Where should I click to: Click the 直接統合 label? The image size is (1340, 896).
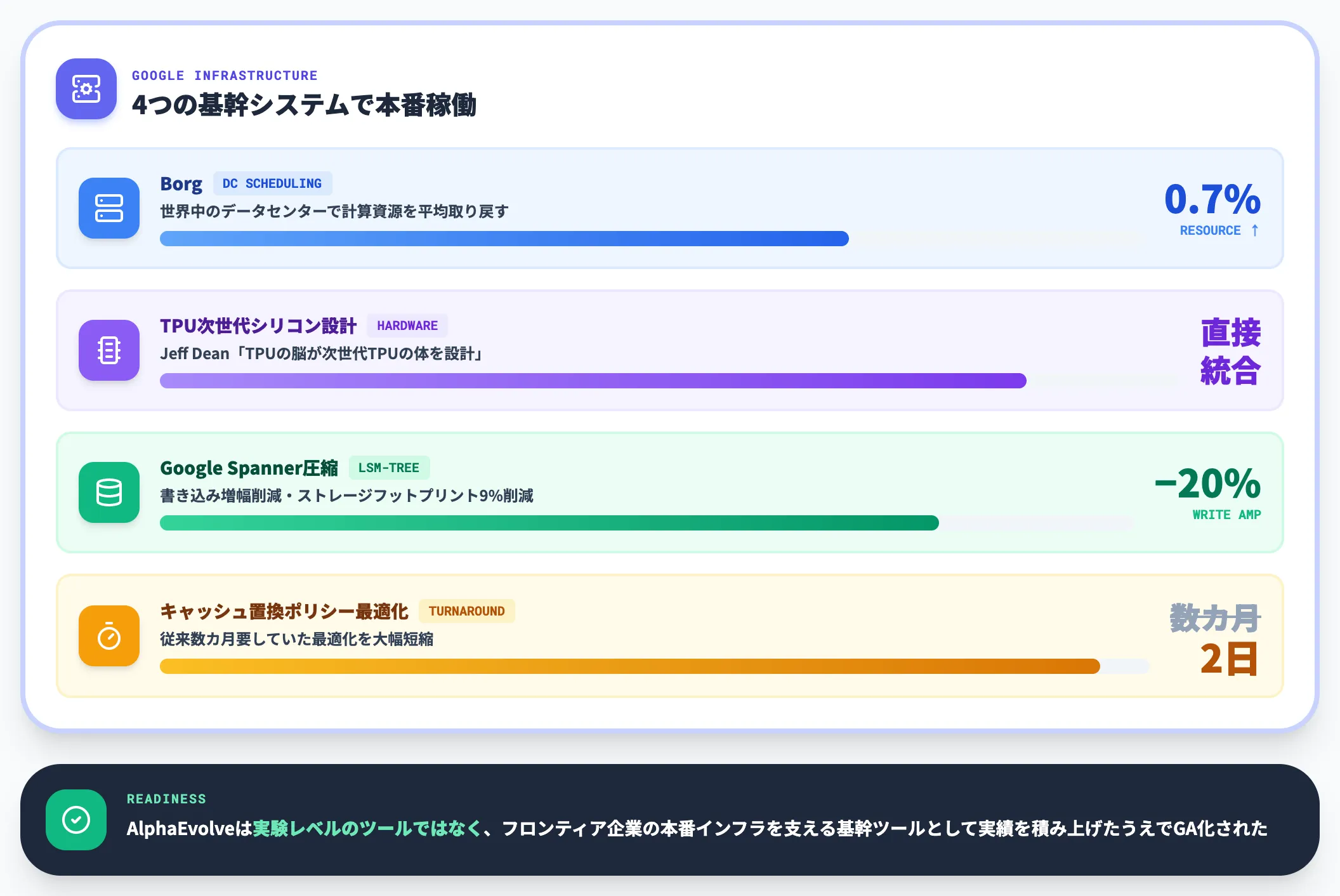click(x=1230, y=352)
